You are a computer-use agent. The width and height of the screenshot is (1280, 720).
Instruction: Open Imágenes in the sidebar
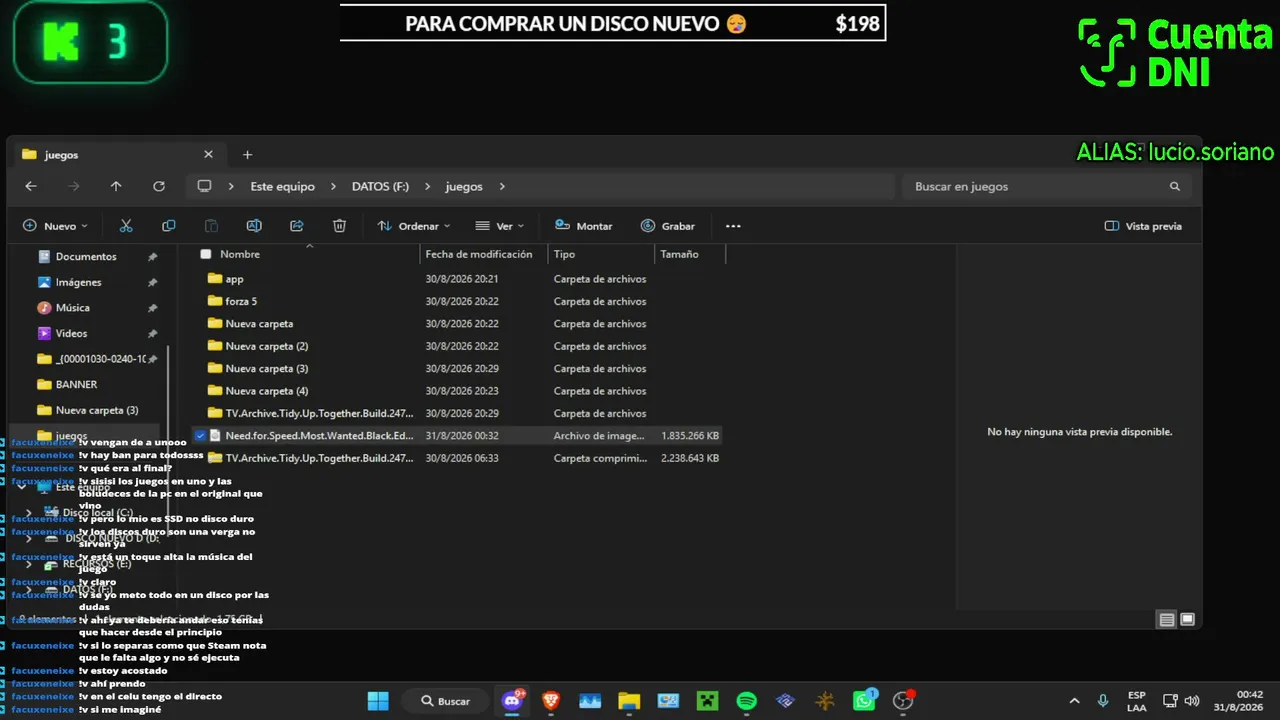(78, 282)
